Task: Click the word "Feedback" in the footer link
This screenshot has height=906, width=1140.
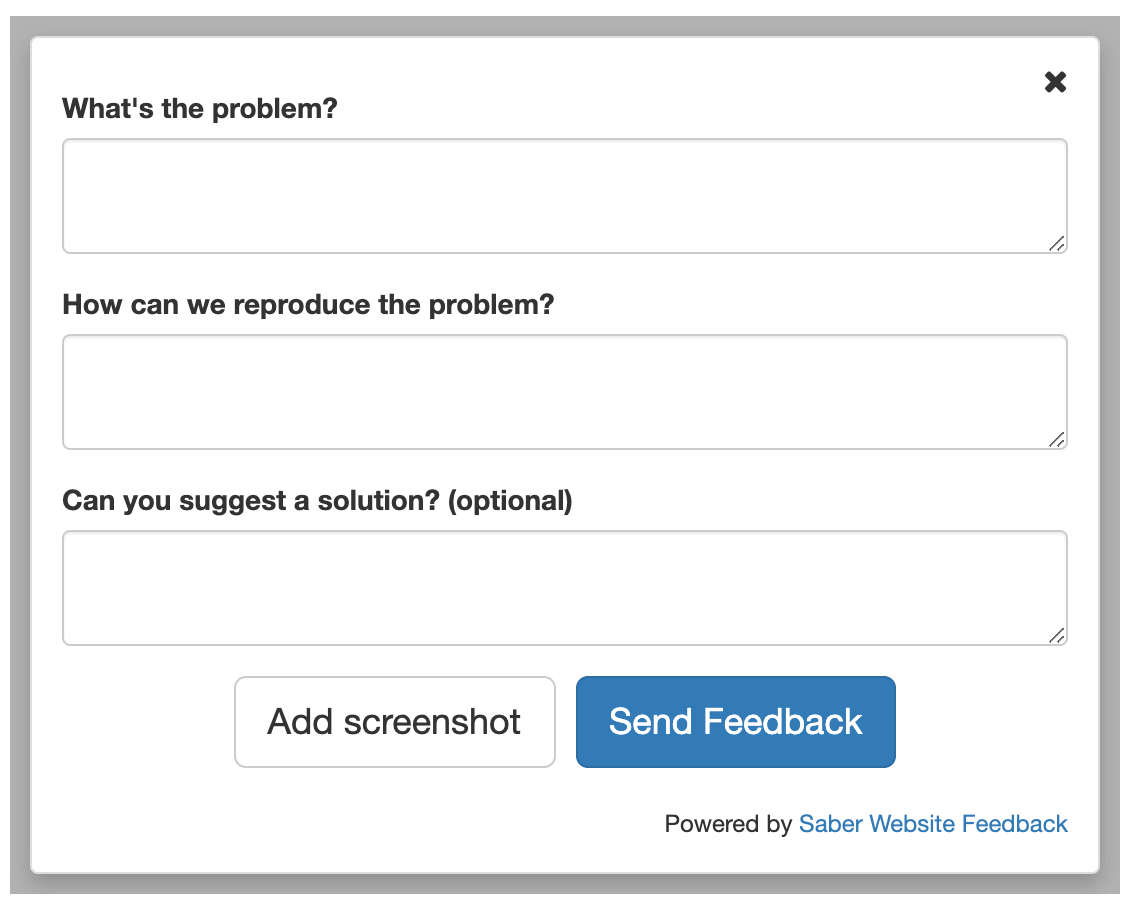Action: 1014,824
